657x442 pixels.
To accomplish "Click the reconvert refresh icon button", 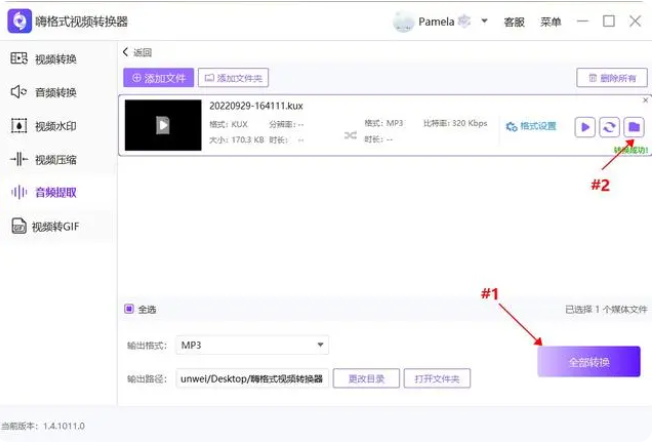I will coord(609,127).
